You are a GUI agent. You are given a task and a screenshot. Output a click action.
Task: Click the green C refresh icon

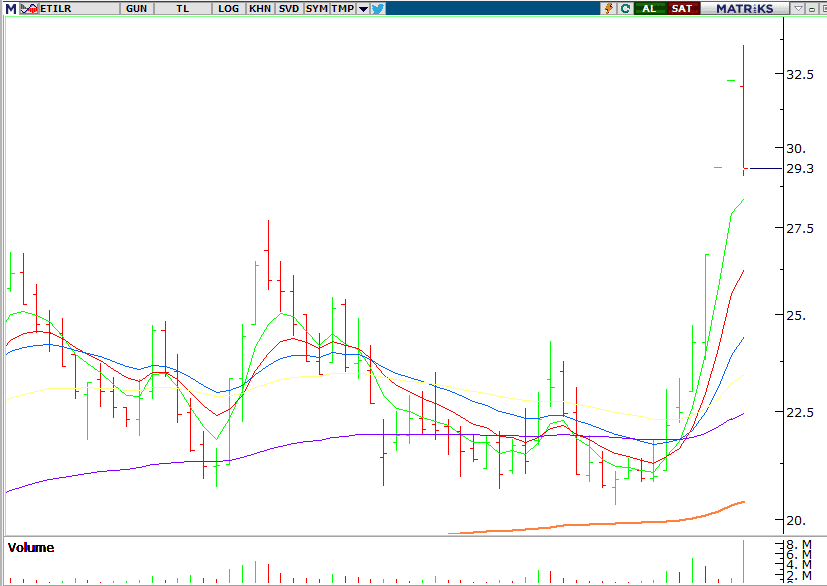point(626,8)
